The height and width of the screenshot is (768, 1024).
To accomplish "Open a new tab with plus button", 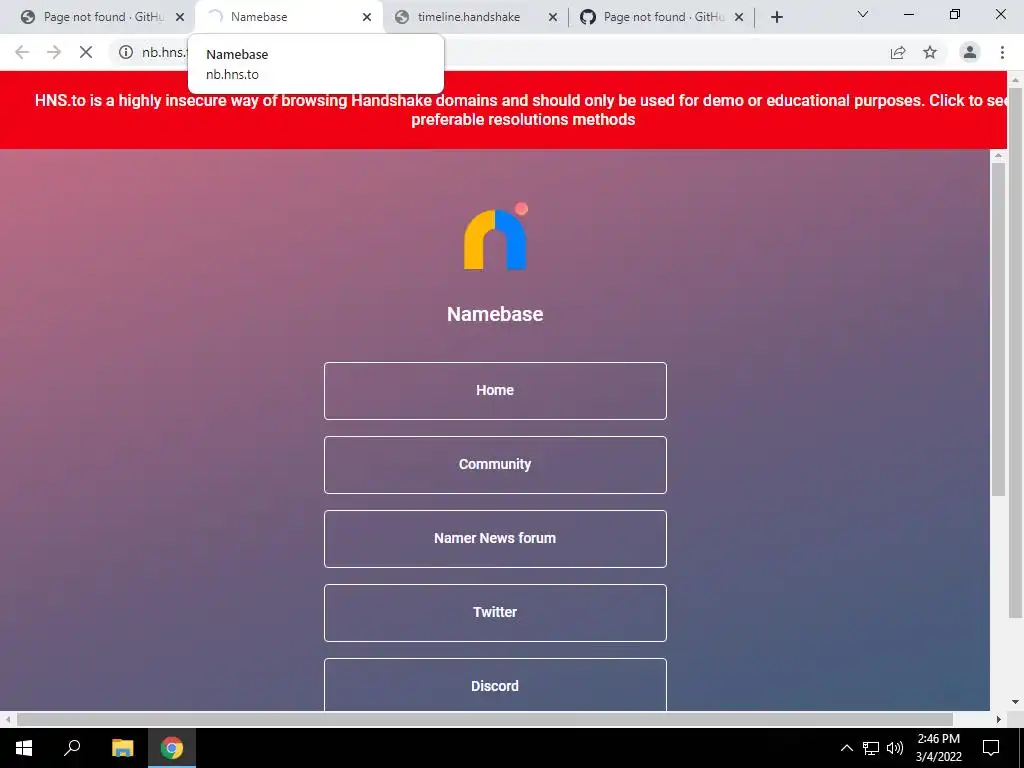I will click(x=776, y=17).
